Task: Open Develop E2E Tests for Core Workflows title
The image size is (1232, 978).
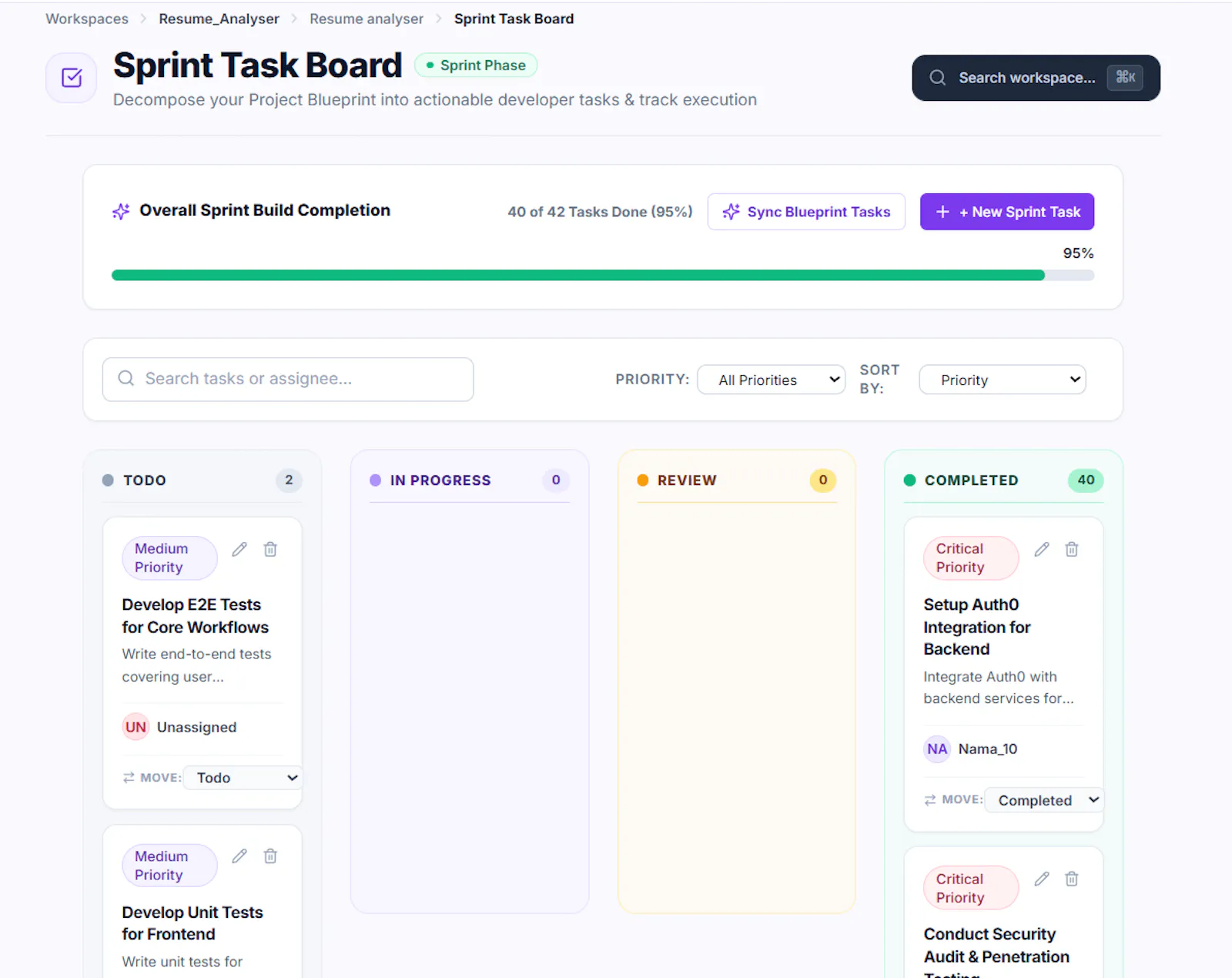Action: [195, 616]
